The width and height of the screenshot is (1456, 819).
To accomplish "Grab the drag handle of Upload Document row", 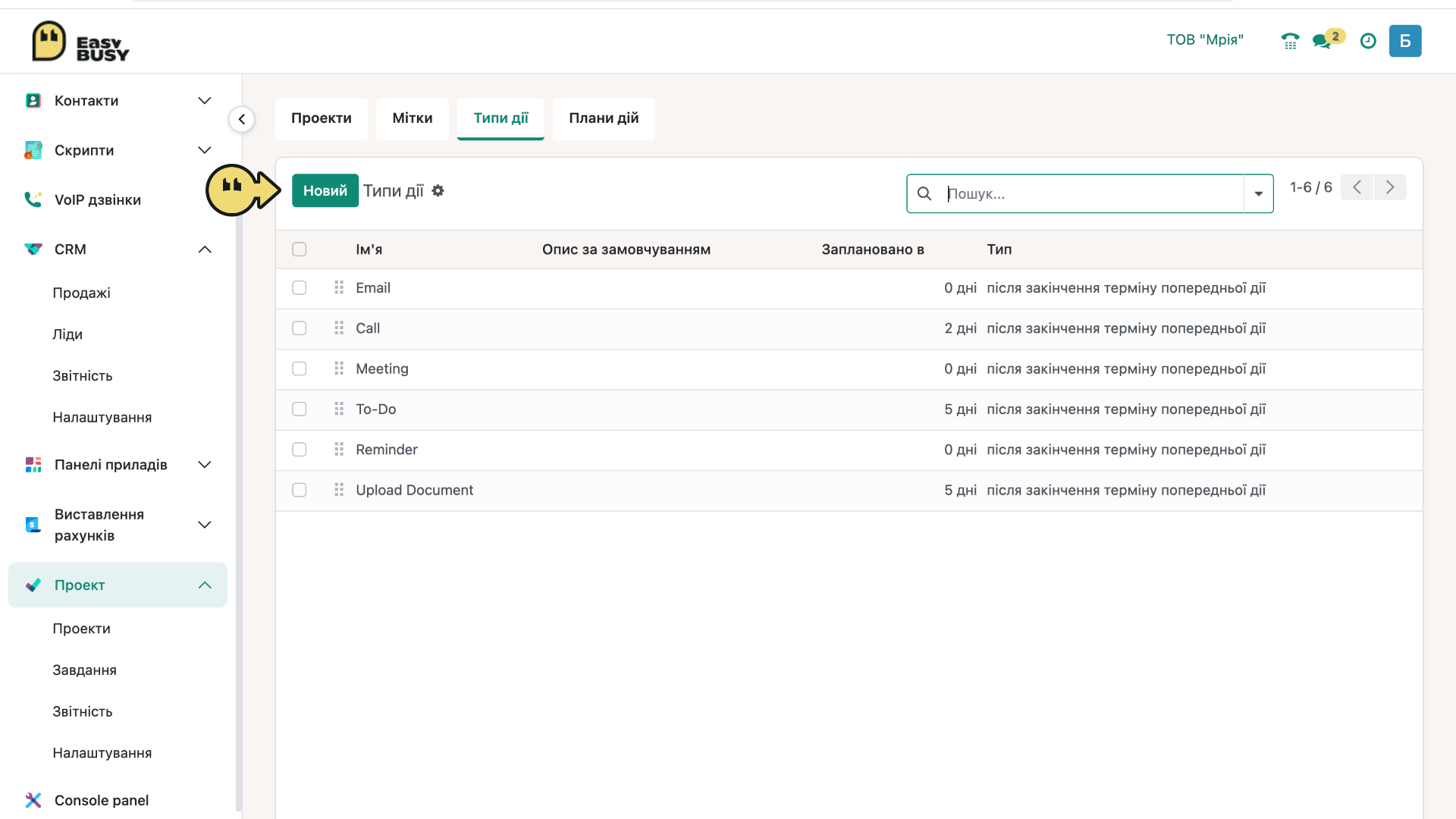I will point(339,490).
